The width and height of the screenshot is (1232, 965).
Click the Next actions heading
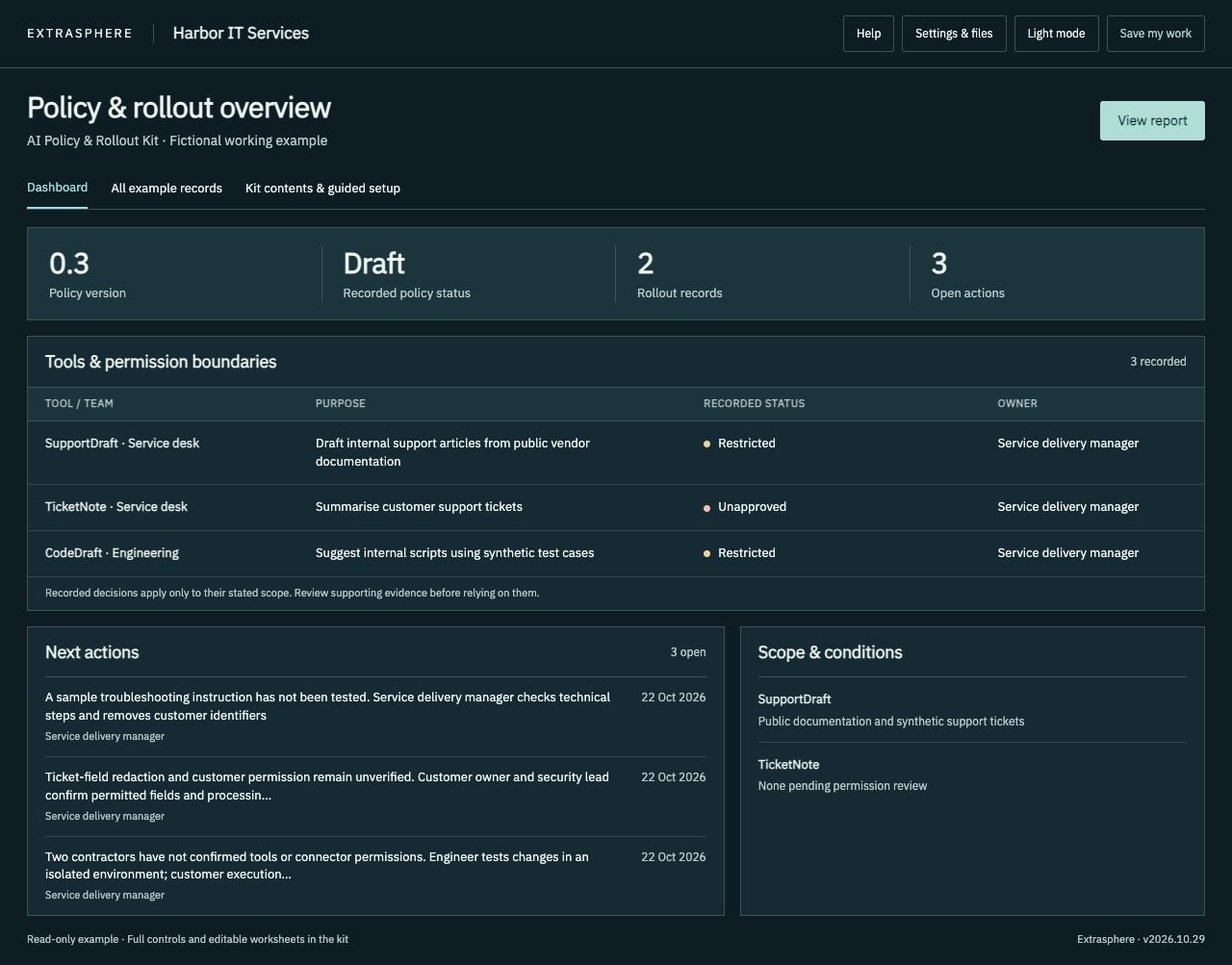click(x=91, y=652)
